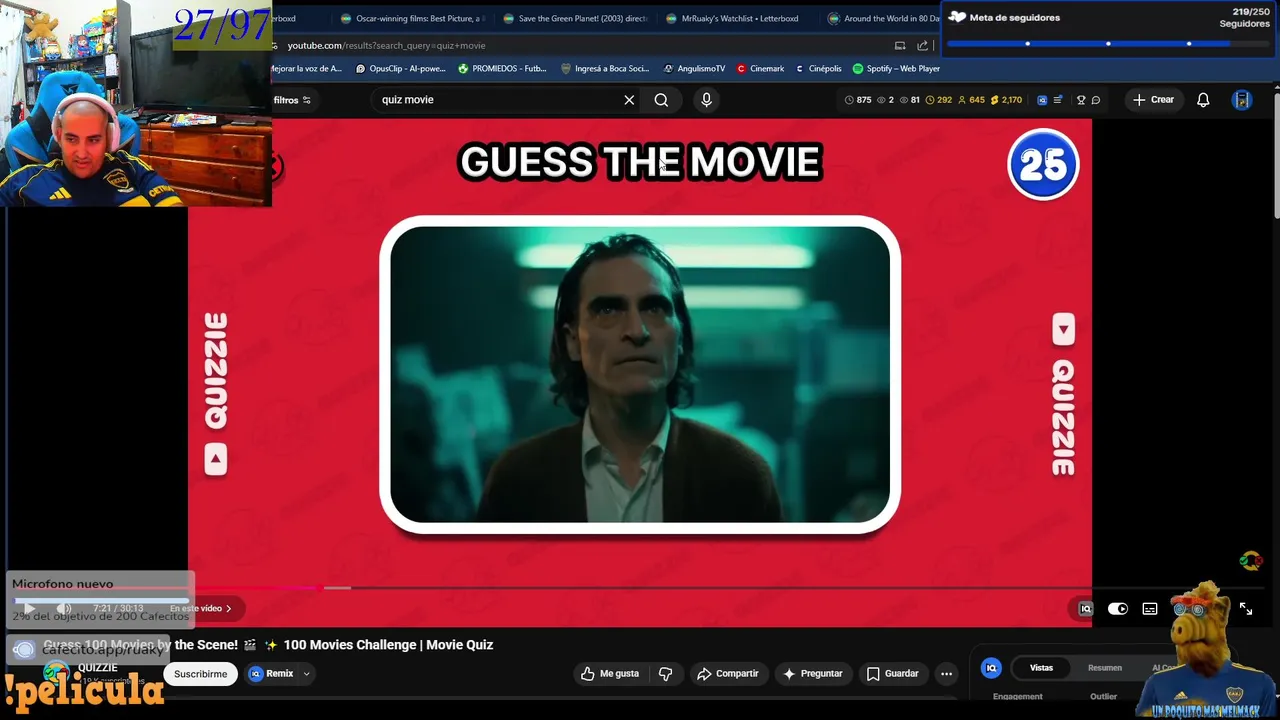Click the dollar stat showing 2,170
Image resolution: width=1280 pixels, height=720 pixels.
pyautogui.click(x=1006, y=100)
